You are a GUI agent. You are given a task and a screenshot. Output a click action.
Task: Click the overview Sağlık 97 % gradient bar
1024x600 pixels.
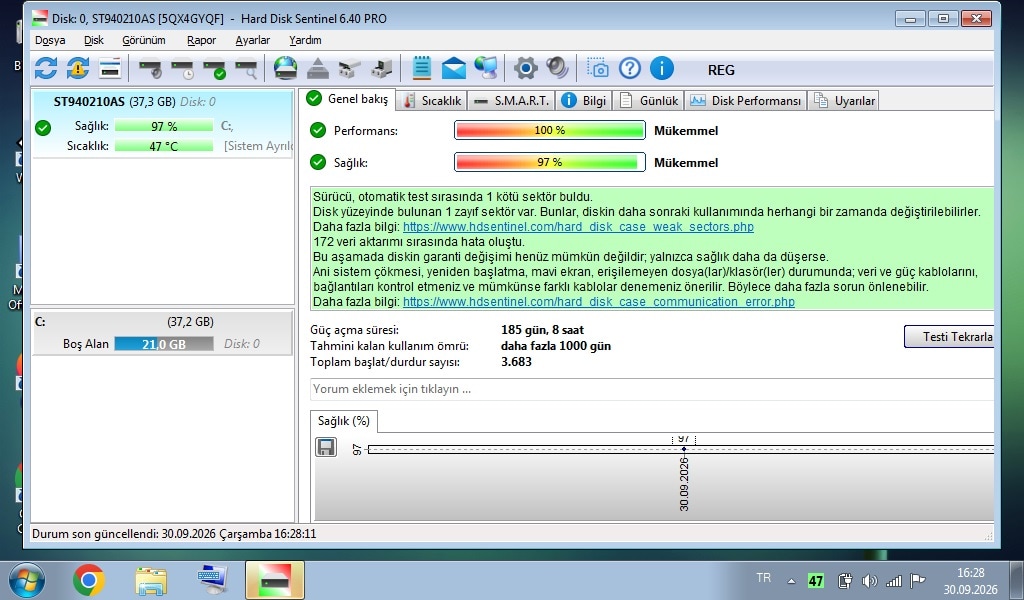550,162
